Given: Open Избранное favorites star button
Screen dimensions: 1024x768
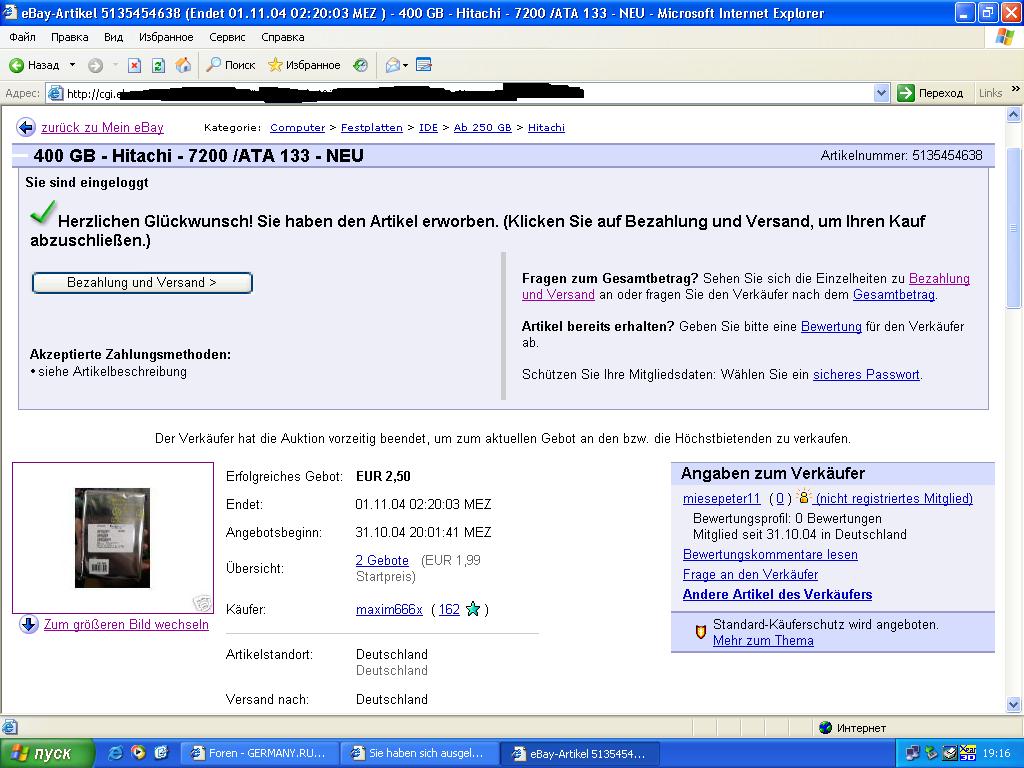Looking at the screenshot, I should click(x=304, y=65).
